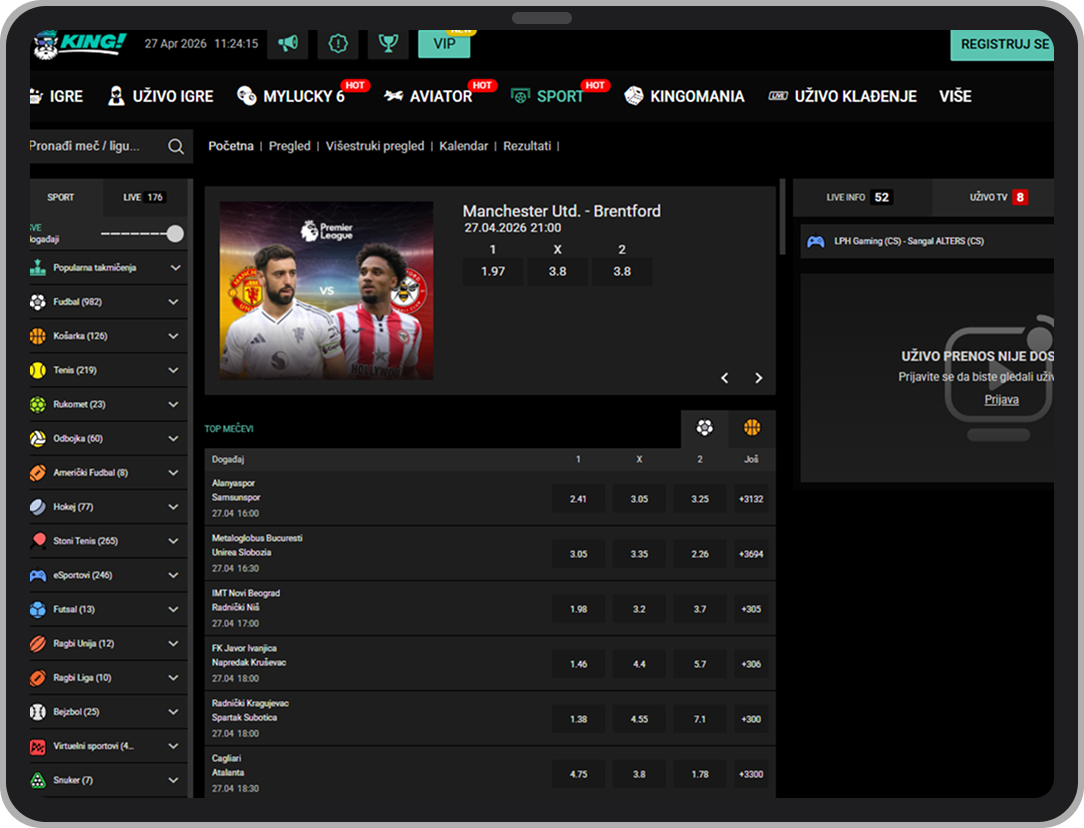Open AVIATOR menu item

pyautogui.click(x=429, y=96)
